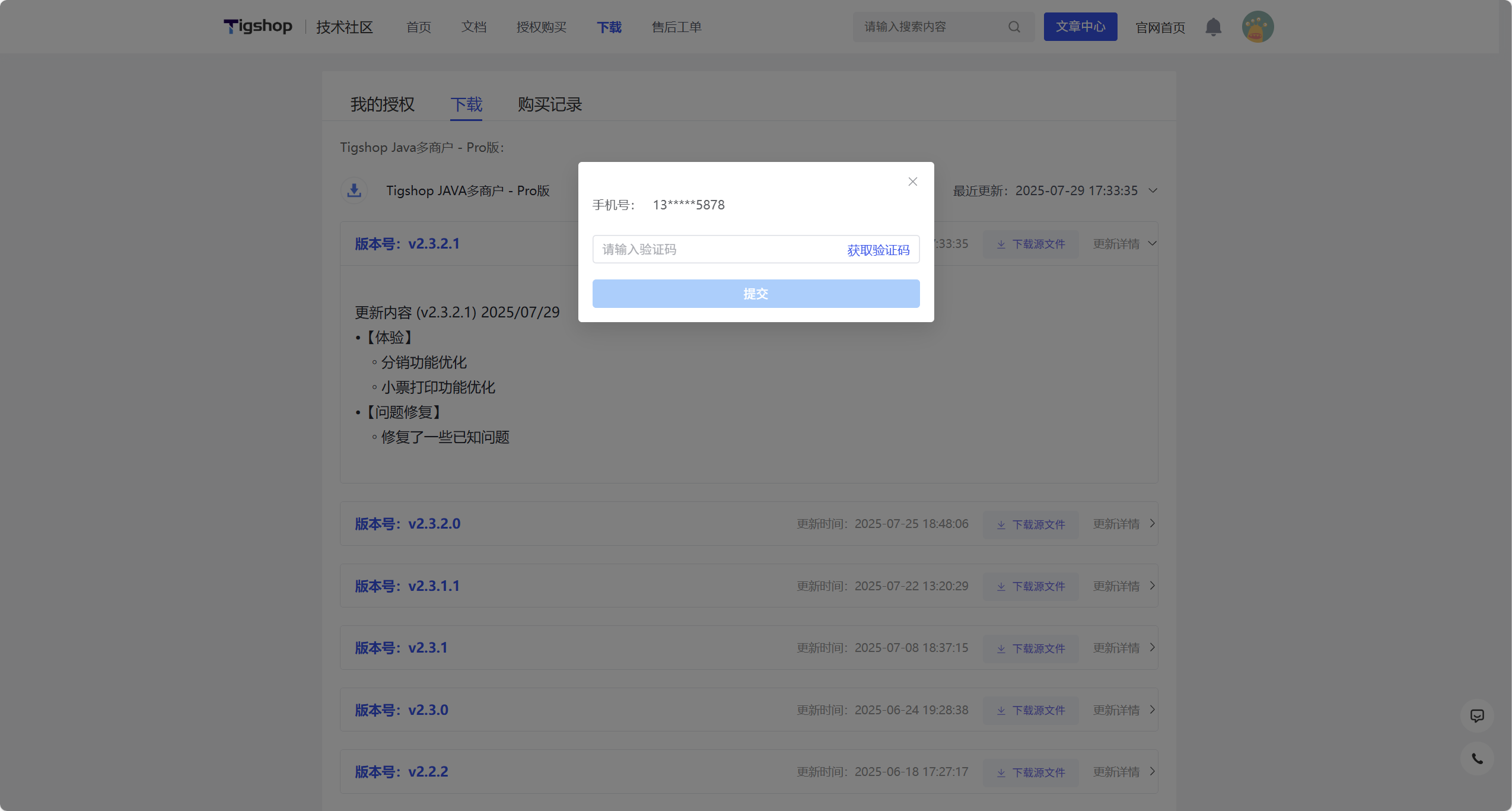The width and height of the screenshot is (1512, 811).
Task: Download source file for v2.3.0
Action: click(x=1031, y=710)
